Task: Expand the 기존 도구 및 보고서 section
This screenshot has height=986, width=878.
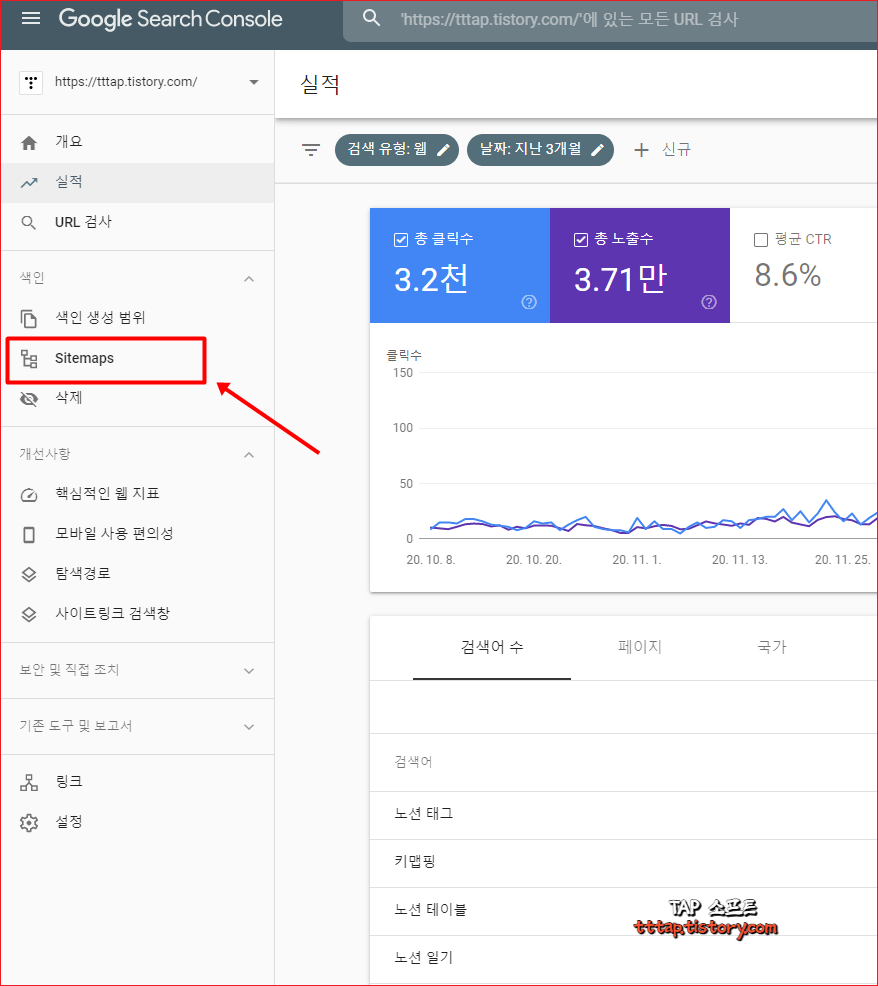Action: tap(138, 726)
